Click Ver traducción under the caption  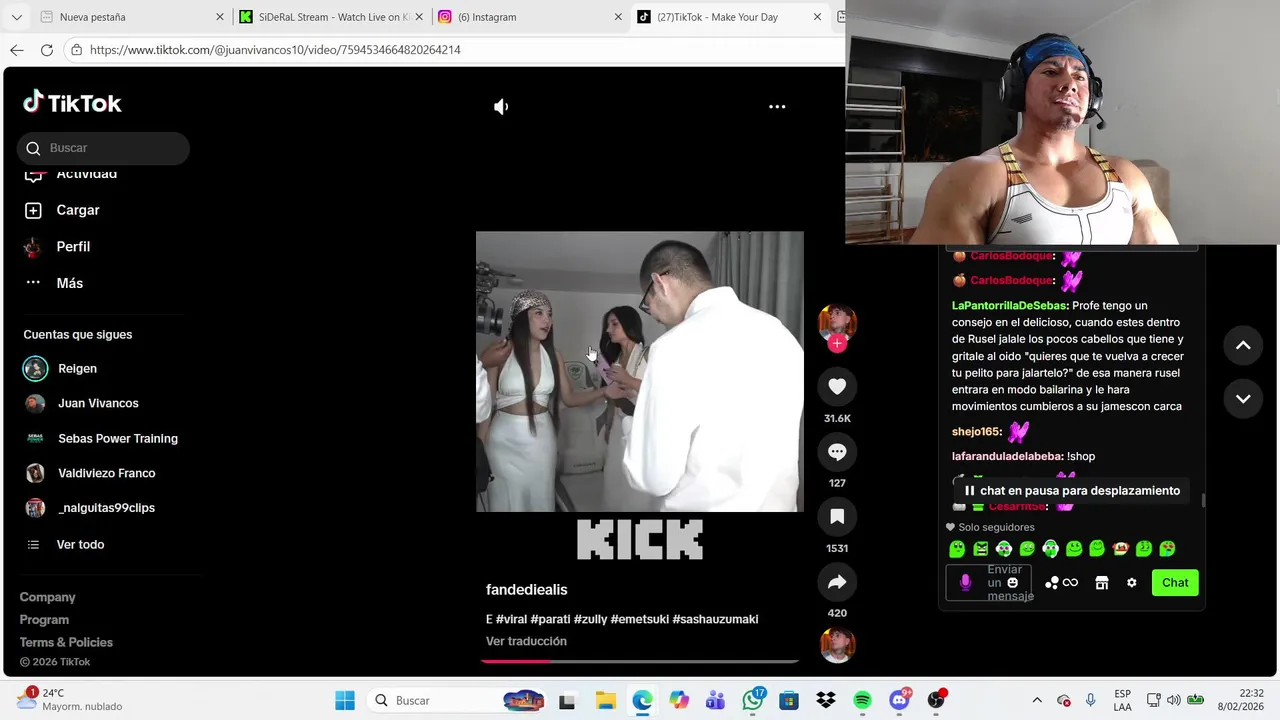(x=526, y=641)
